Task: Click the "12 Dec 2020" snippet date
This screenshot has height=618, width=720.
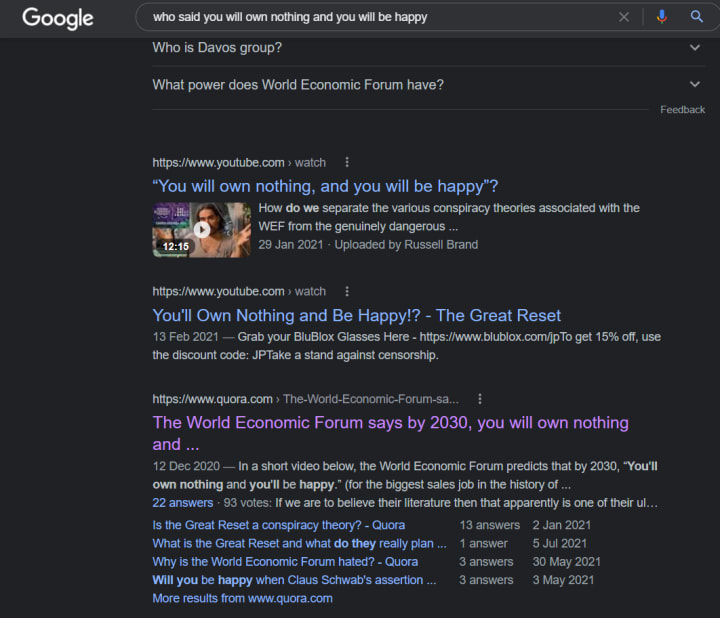Action: [x=186, y=466]
